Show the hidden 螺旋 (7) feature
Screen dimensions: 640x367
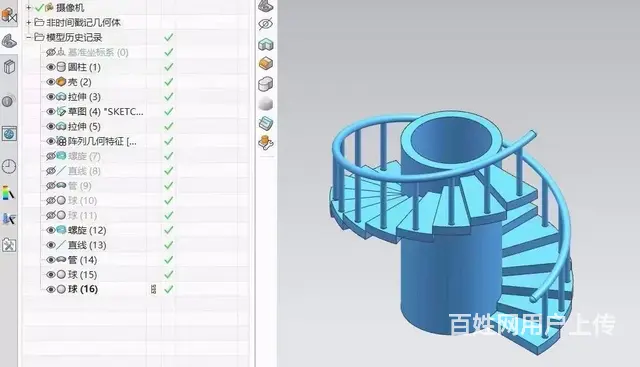(x=51, y=156)
